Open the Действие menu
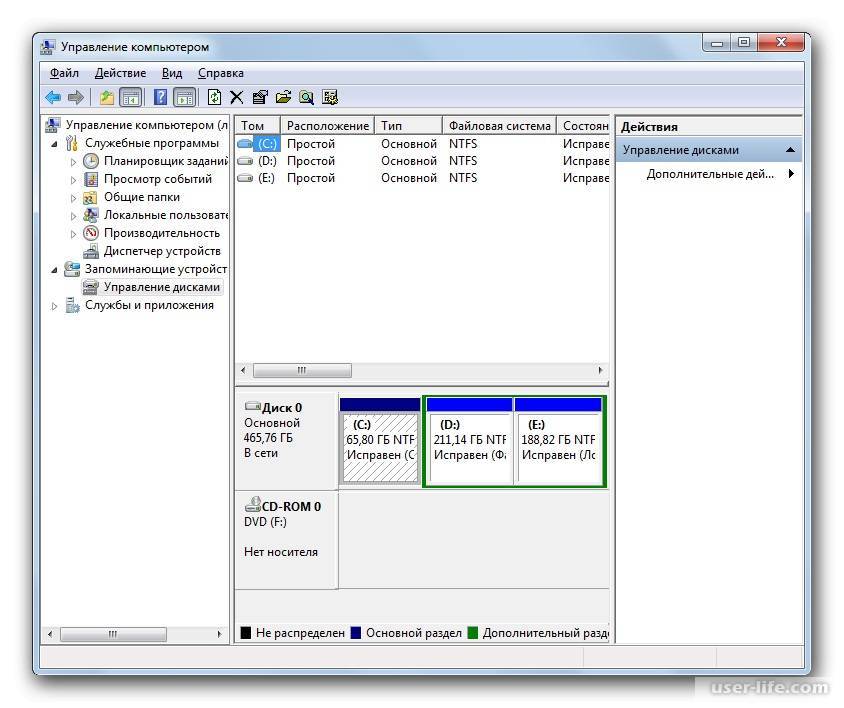This screenshot has height=708, width=844. tap(120, 73)
